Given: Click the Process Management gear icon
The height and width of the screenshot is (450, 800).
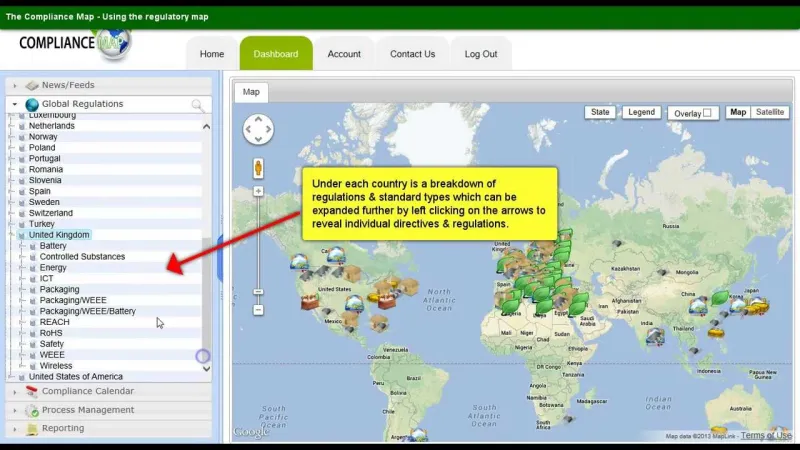Looking at the screenshot, I should click(x=32, y=410).
